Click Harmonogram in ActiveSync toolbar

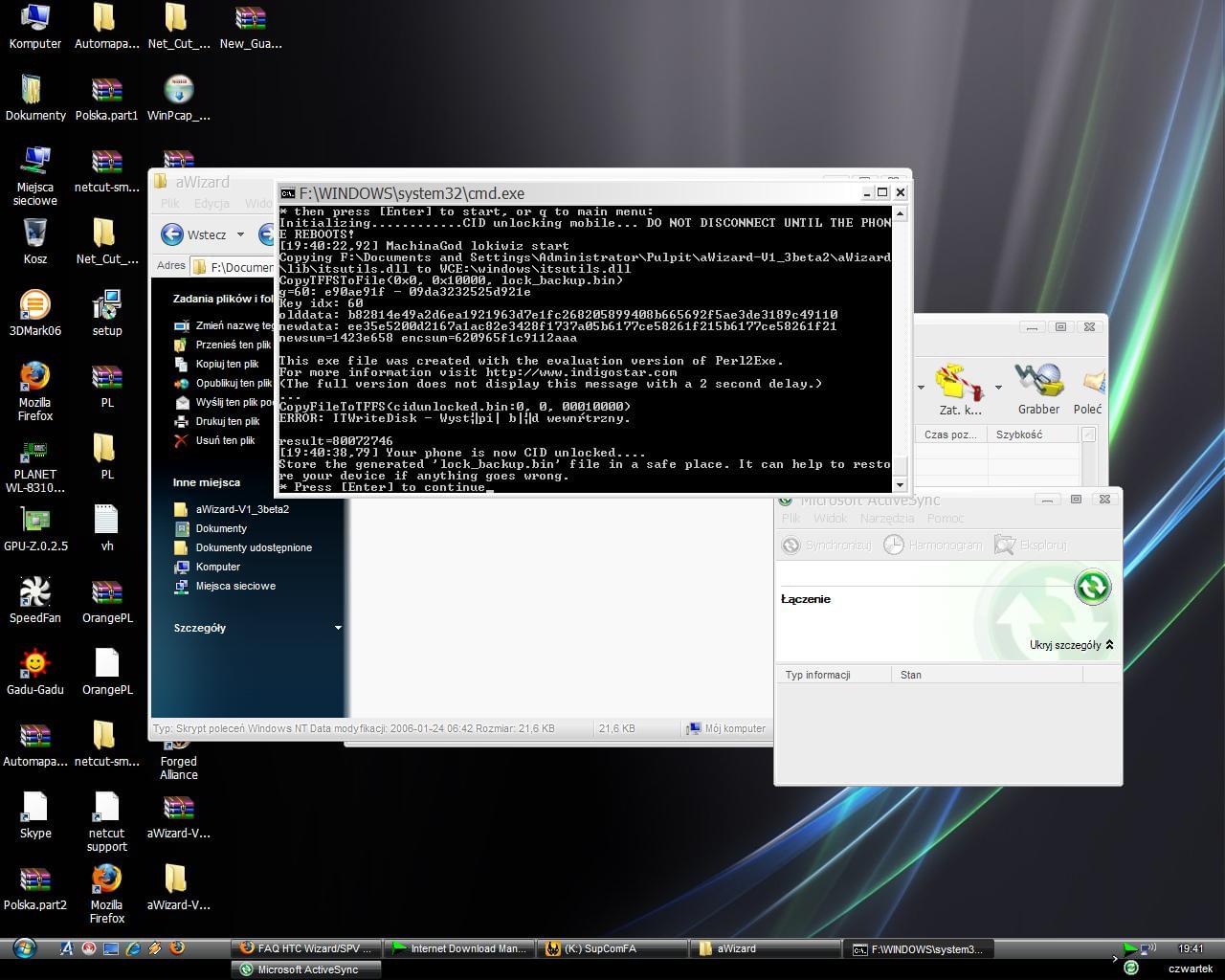(x=932, y=545)
